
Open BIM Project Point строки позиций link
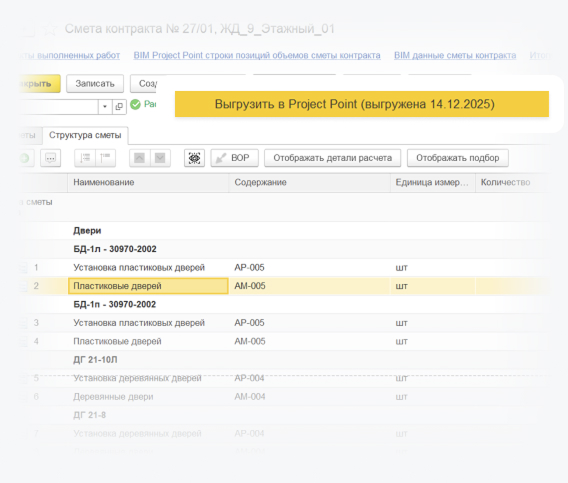(x=257, y=55)
